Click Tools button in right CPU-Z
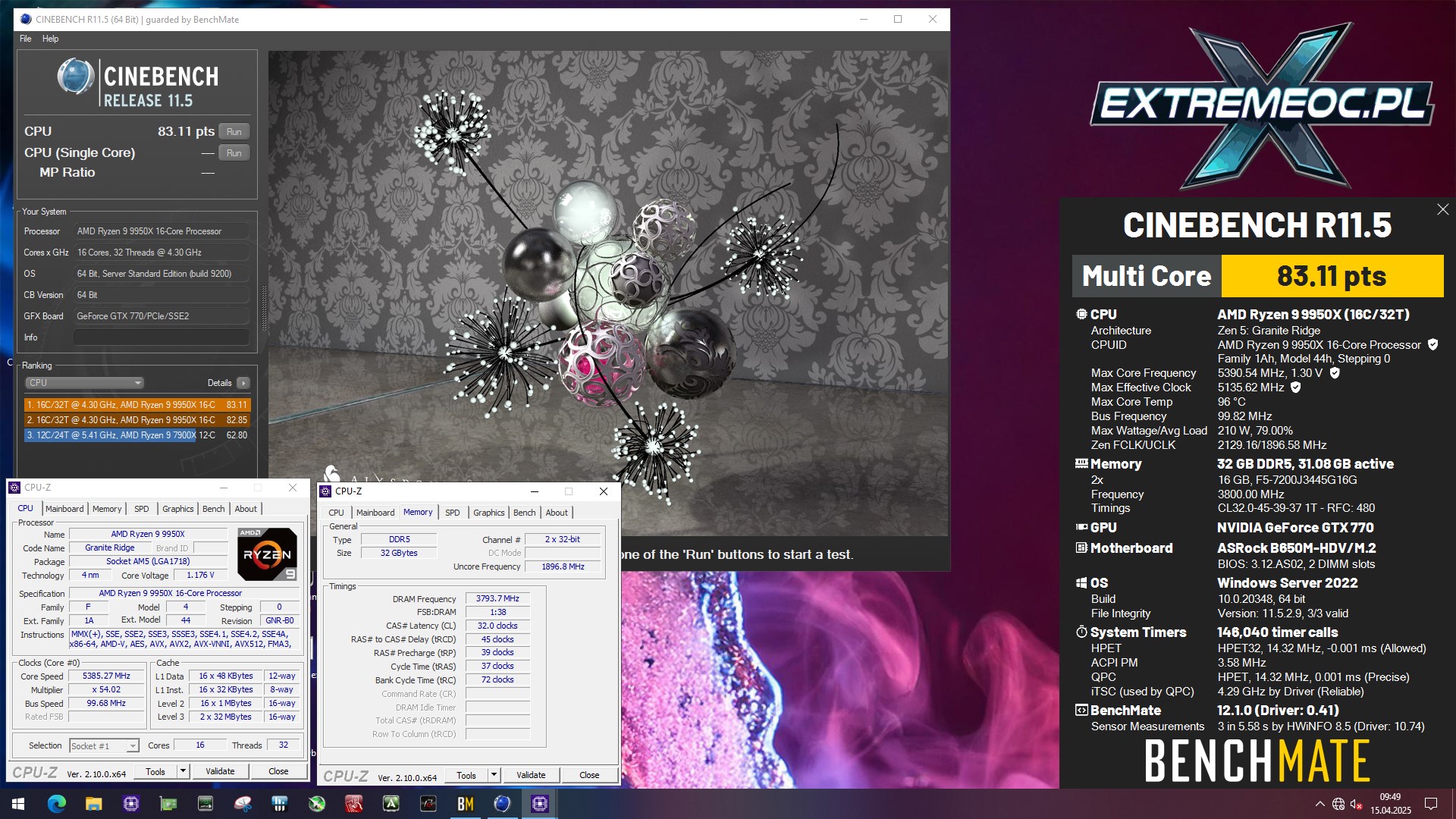Image resolution: width=1456 pixels, height=819 pixels. [x=466, y=775]
